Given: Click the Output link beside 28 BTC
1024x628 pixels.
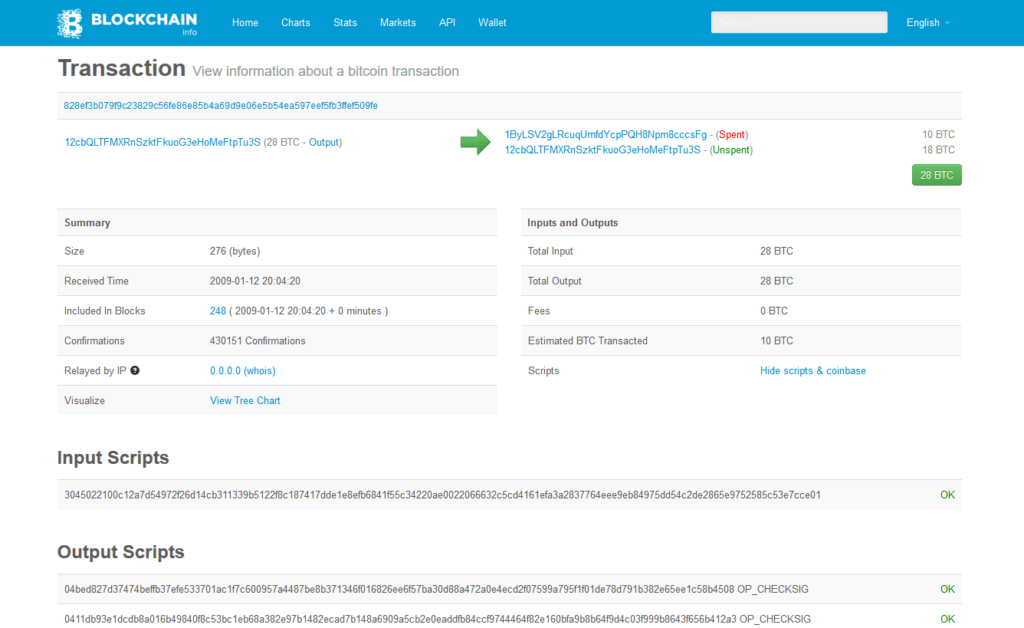Looking at the screenshot, I should pos(323,142).
